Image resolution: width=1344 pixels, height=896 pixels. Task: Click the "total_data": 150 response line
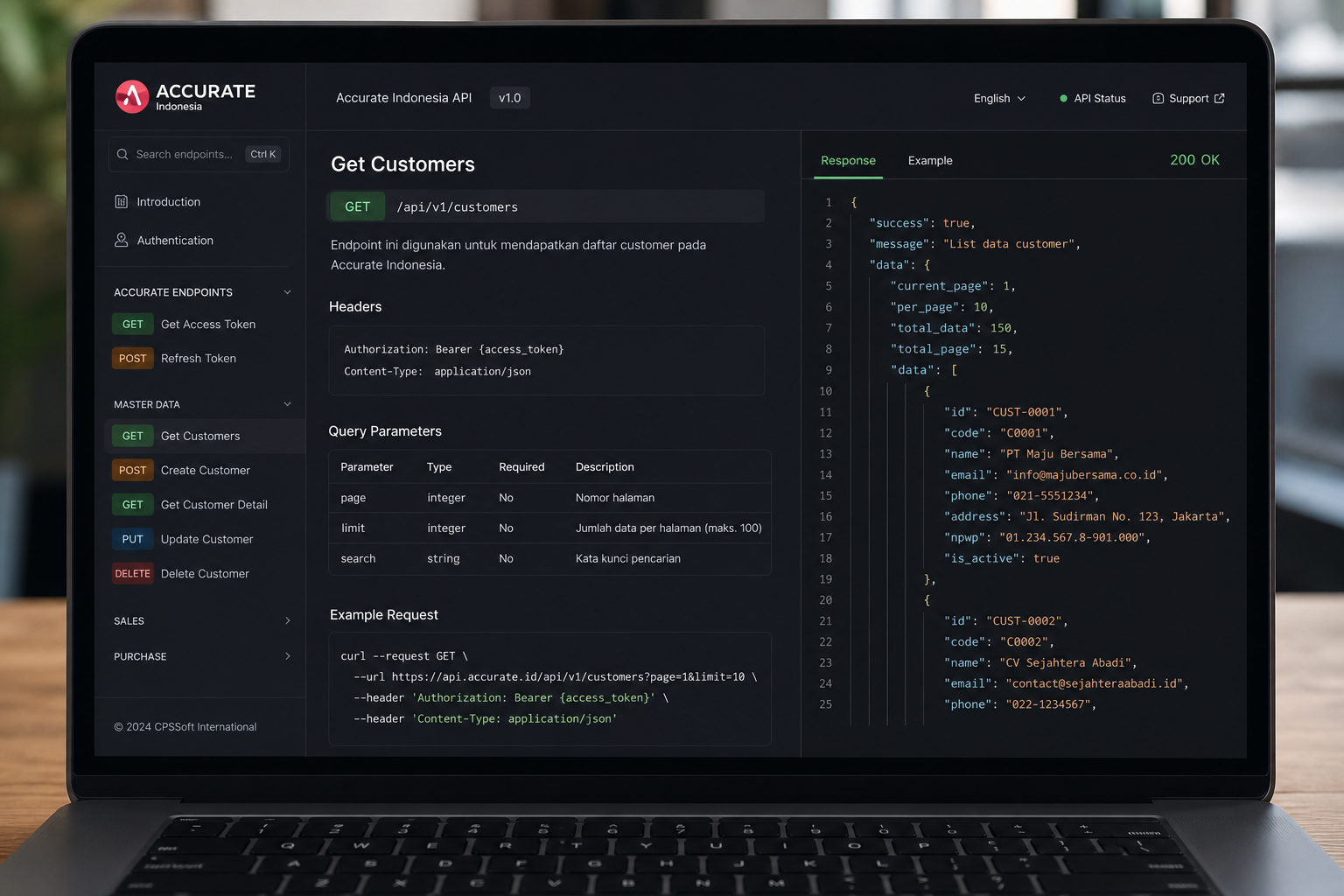coord(954,328)
